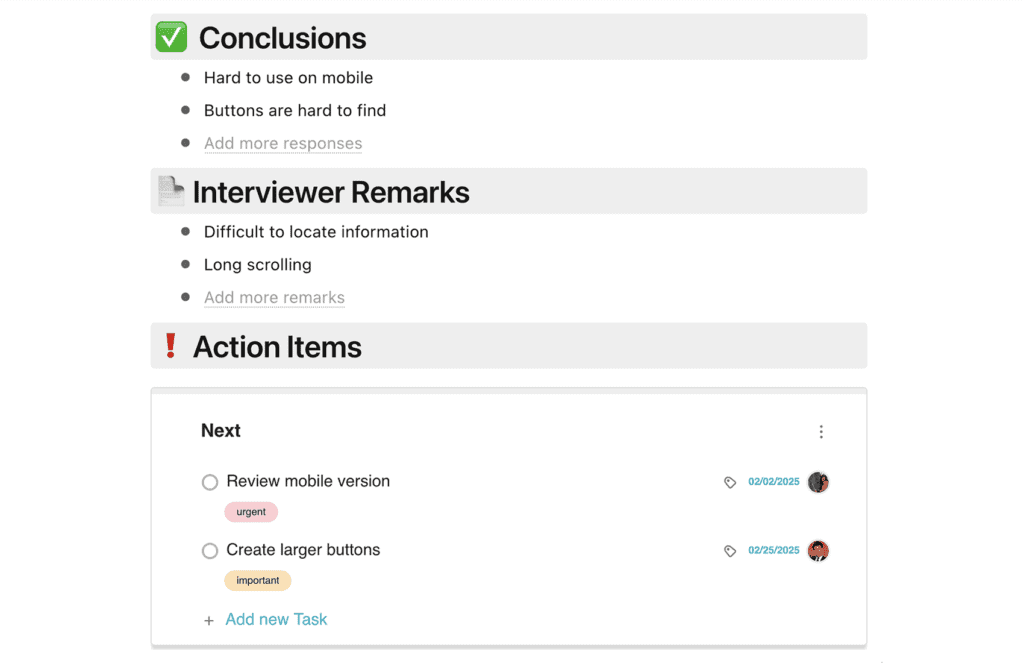
Task: Click the tag icon for Create larger buttons
Action: pyautogui.click(x=730, y=551)
